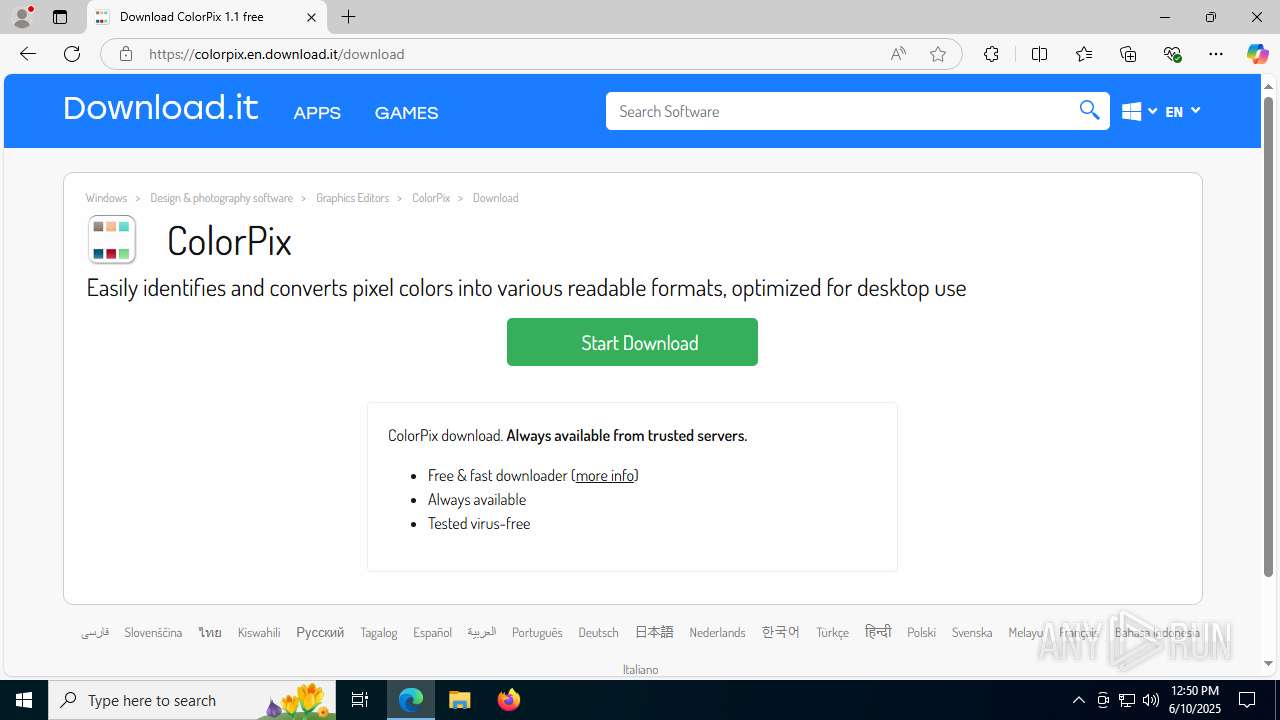Open Design & photography software breadcrumb
This screenshot has height=720, width=1280.
pyautogui.click(x=221, y=198)
